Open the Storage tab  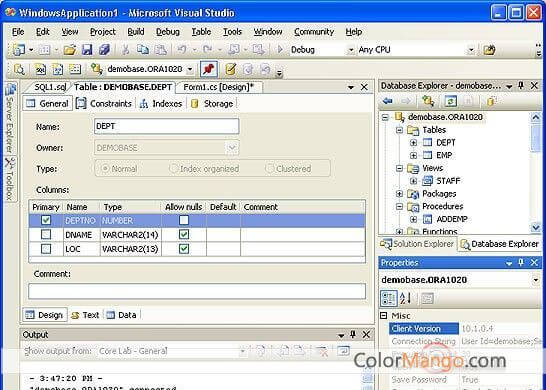click(212, 103)
